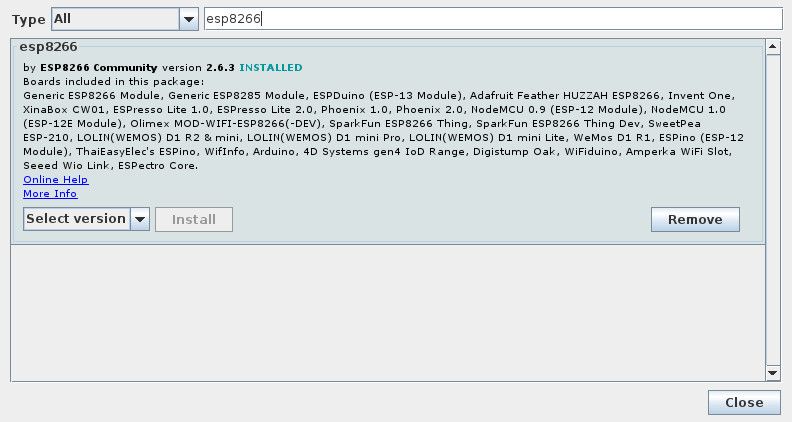Open the Select version dropdown

86,219
